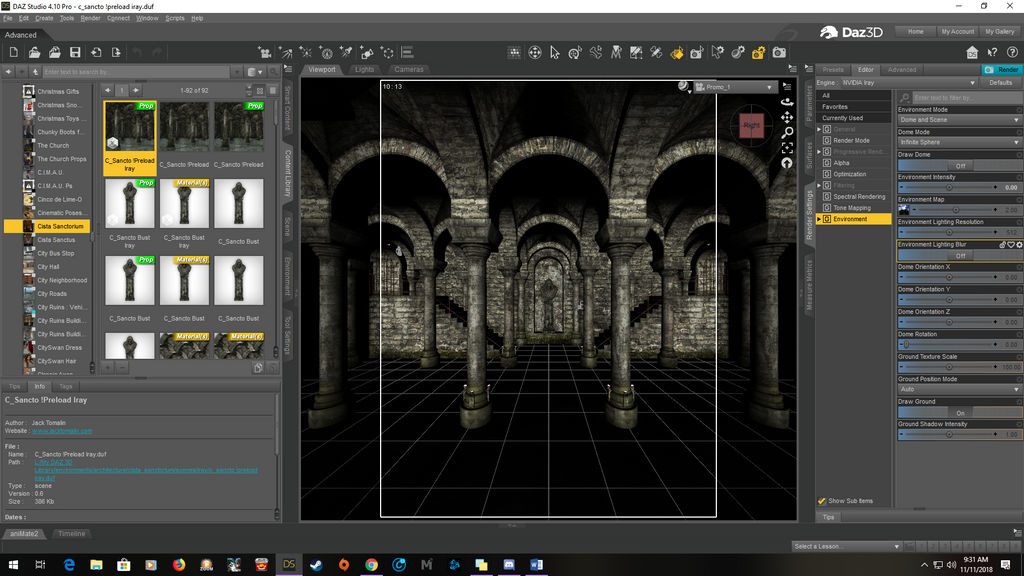
Task: Toggle the Draw Ground On switch
Action: tap(959, 412)
